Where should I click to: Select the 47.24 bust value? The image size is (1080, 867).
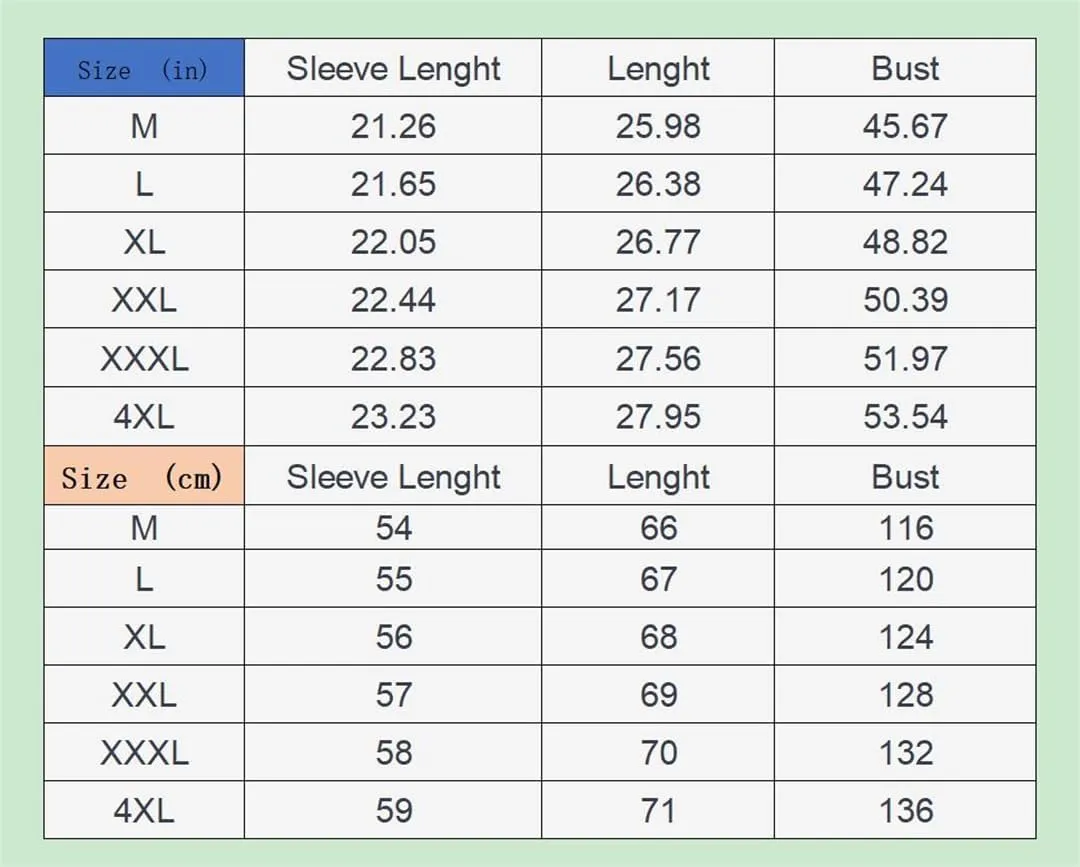pyautogui.click(x=905, y=183)
